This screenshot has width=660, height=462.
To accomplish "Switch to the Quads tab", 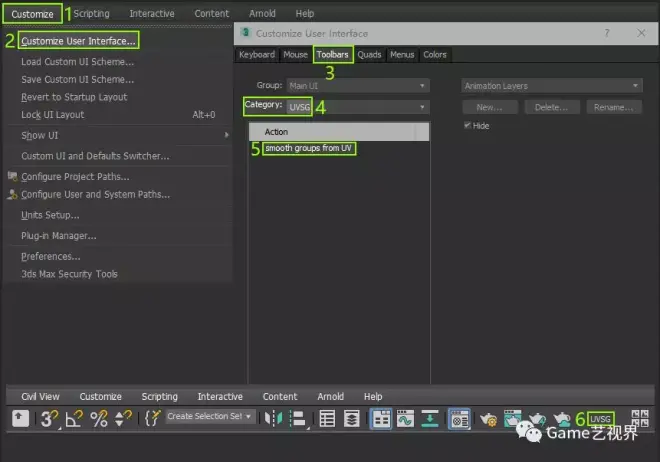I will (370, 55).
